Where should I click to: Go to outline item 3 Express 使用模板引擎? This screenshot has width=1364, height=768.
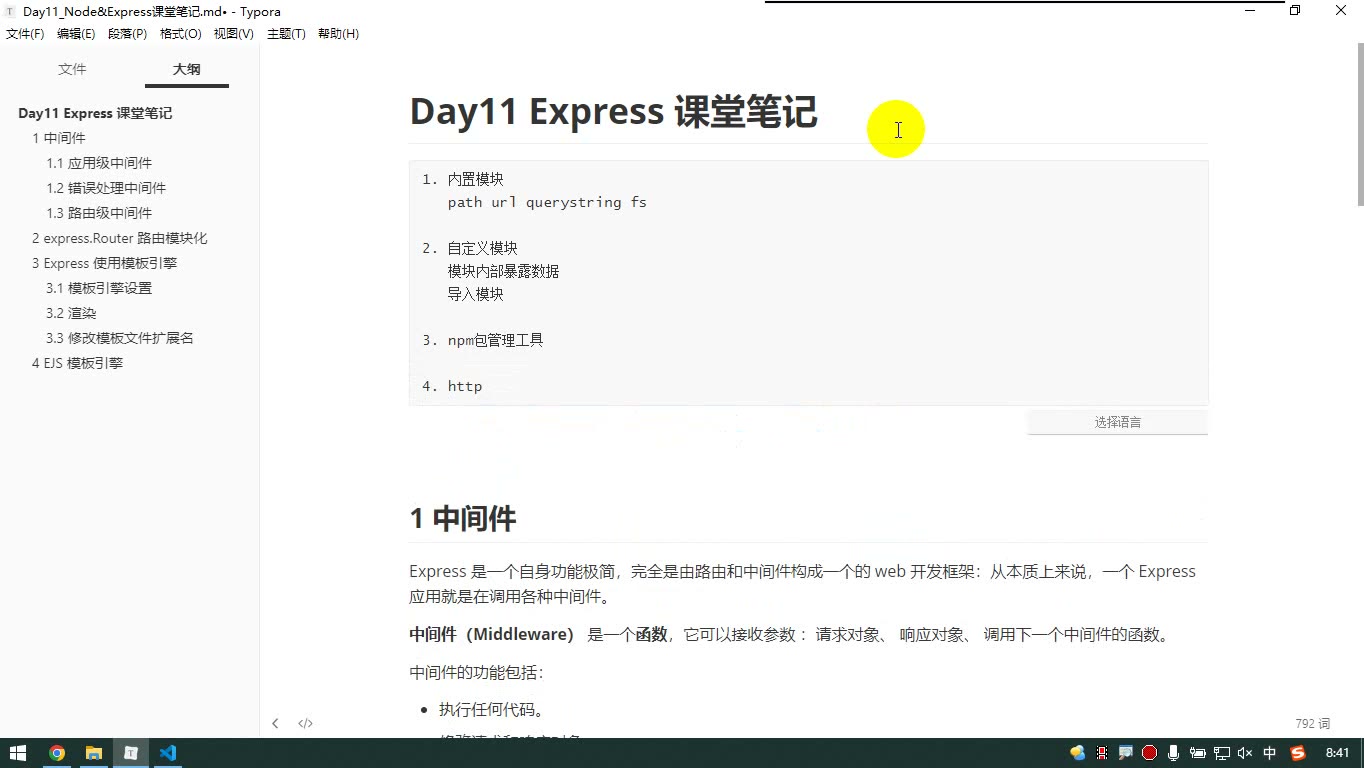[105, 263]
